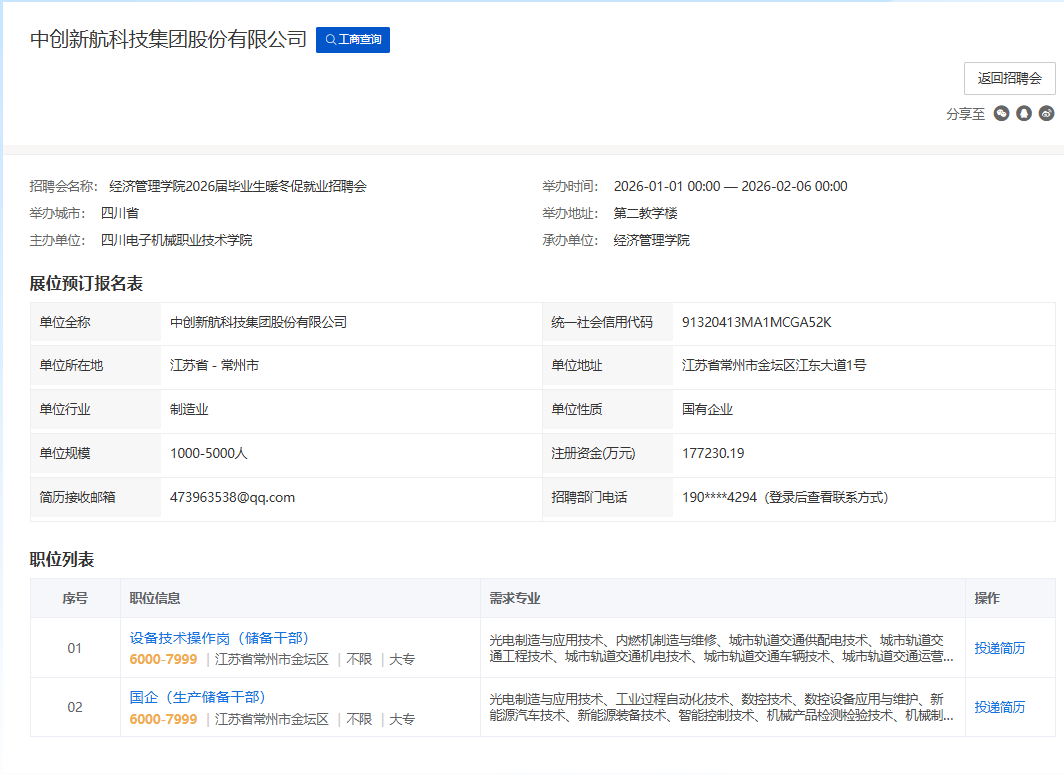The width and height of the screenshot is (1064, 775).
Task: Click the 承办单位 value 经济管理学院
Action: (x=651, y=240)
